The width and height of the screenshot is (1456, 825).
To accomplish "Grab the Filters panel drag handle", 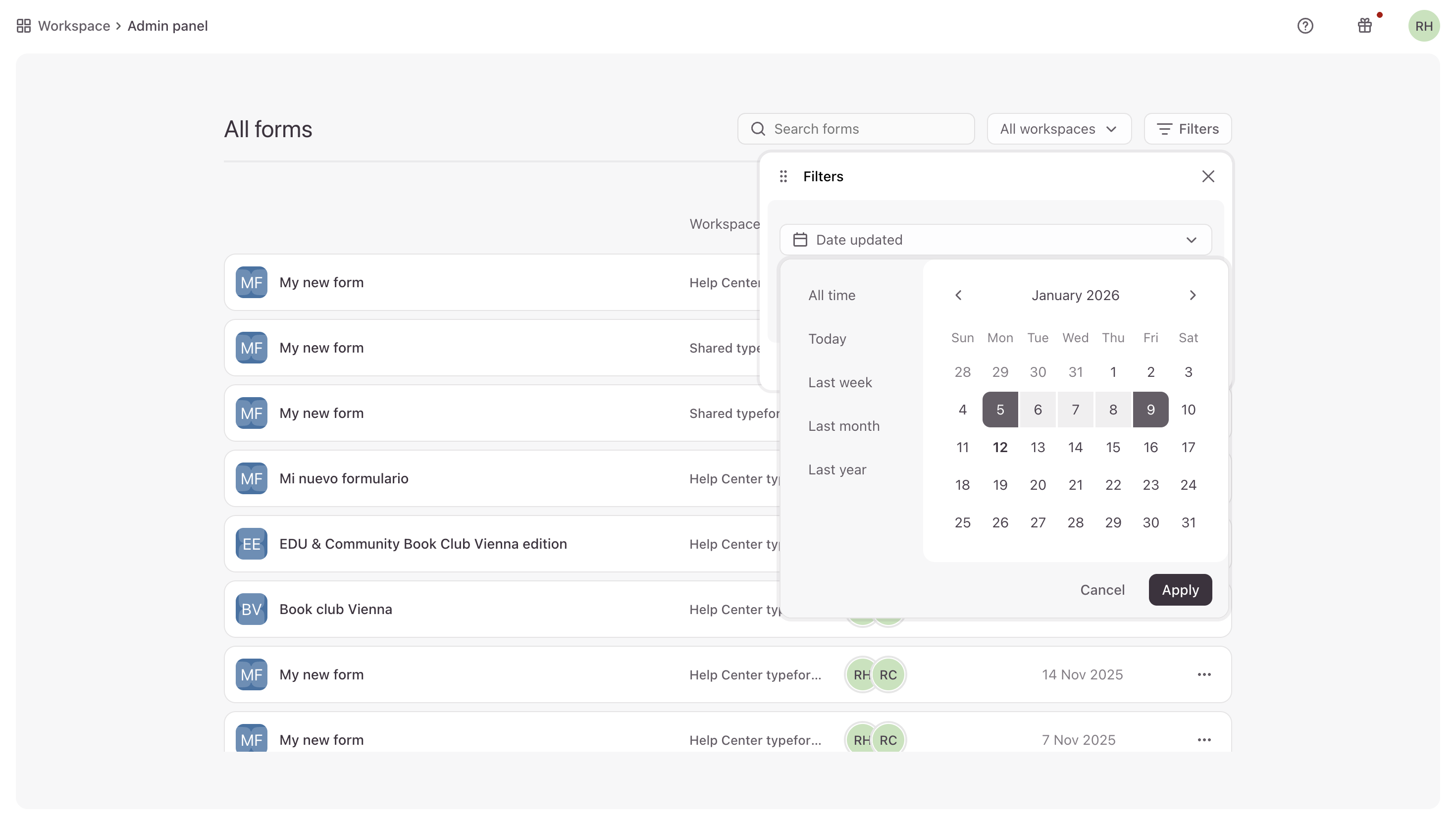I will point(783,177).
